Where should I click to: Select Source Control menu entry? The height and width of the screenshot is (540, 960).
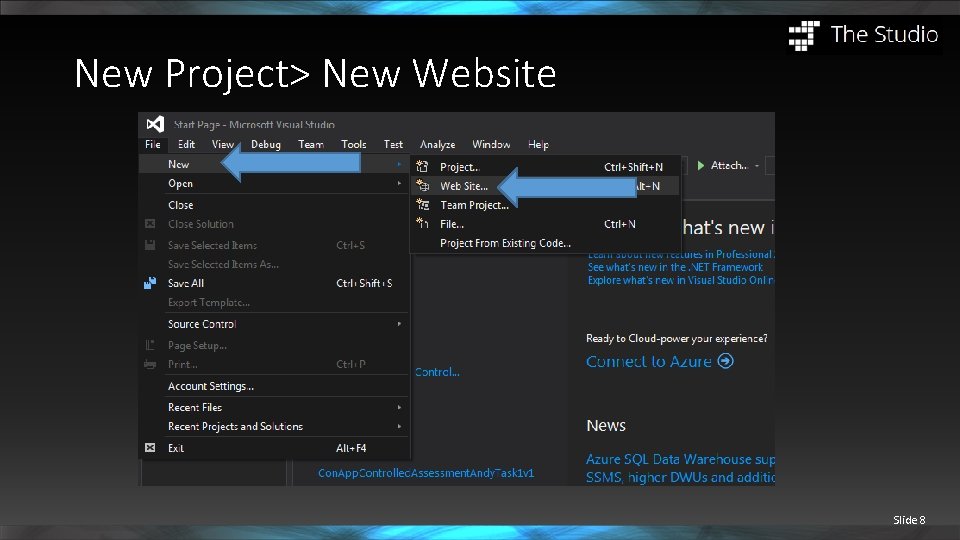click(x=274, y=324)
